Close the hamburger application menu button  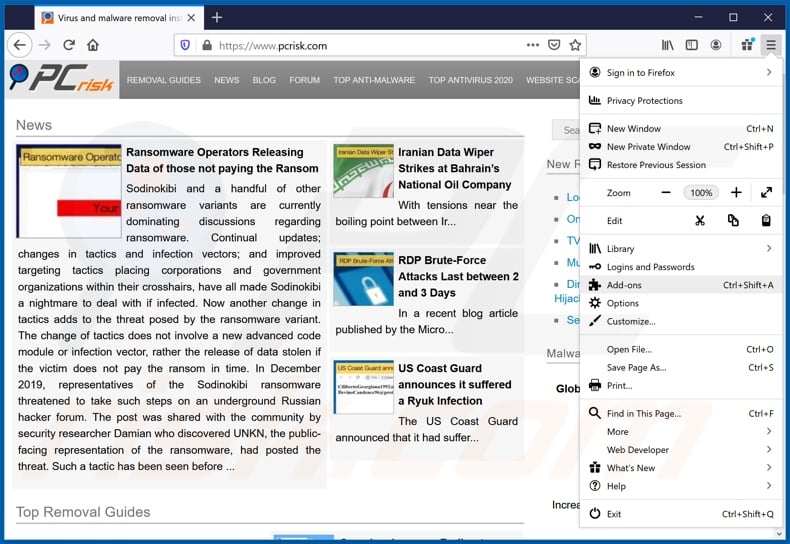point(771,45)
